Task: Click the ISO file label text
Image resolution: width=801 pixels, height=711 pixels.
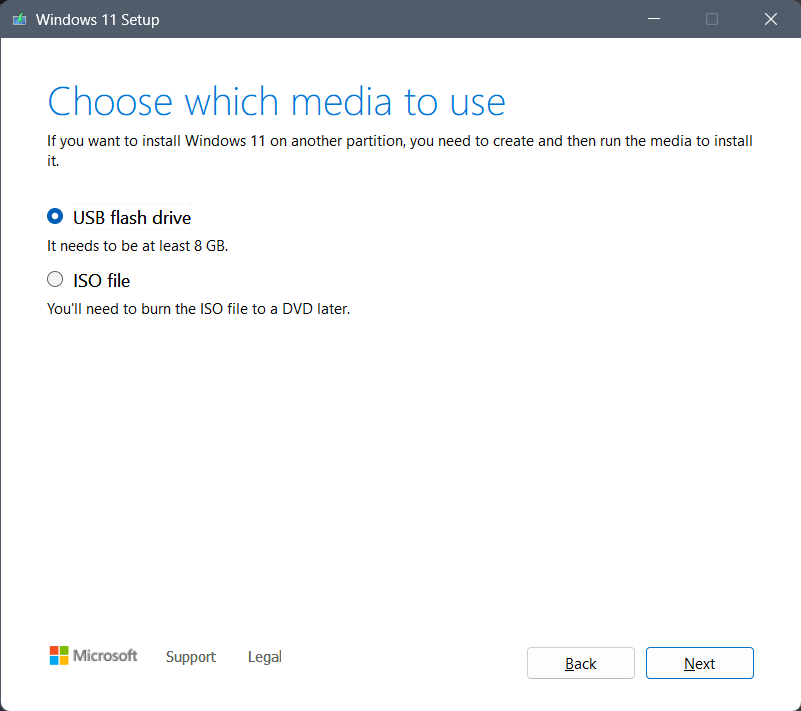Action: click(101, 280)
